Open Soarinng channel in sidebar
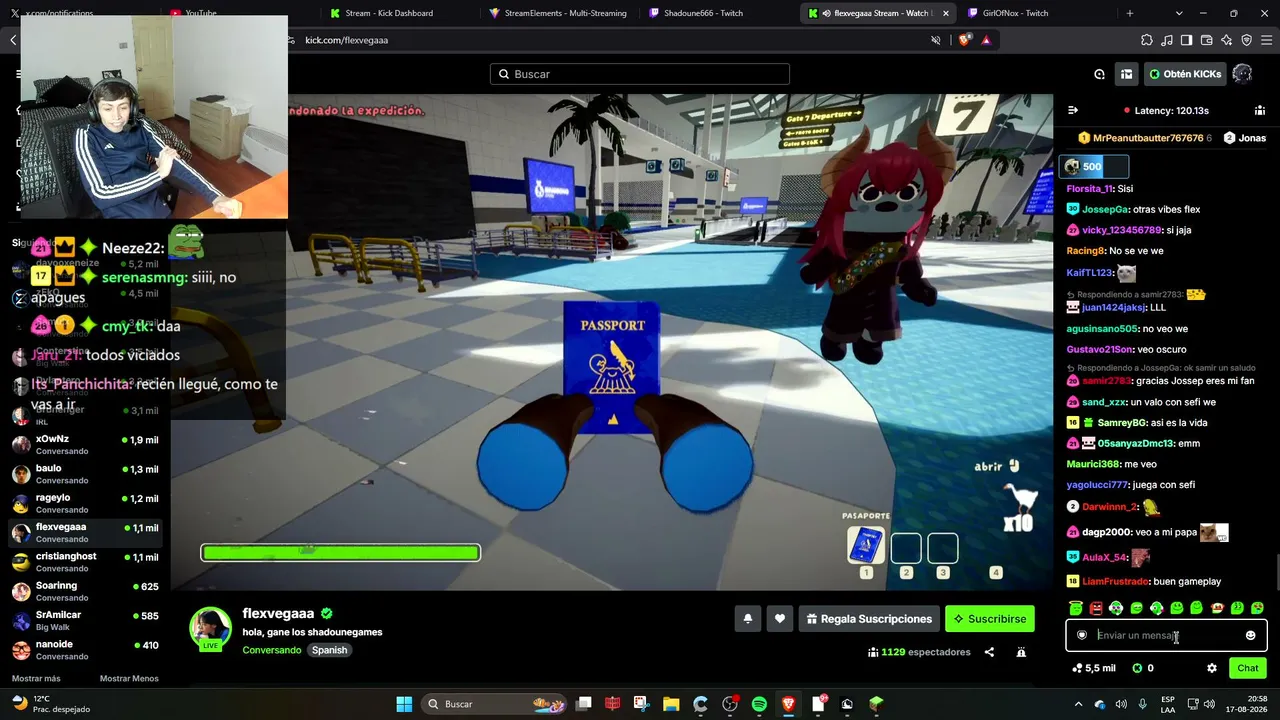This screenshot has width=1280, height=720. point(84,592)
